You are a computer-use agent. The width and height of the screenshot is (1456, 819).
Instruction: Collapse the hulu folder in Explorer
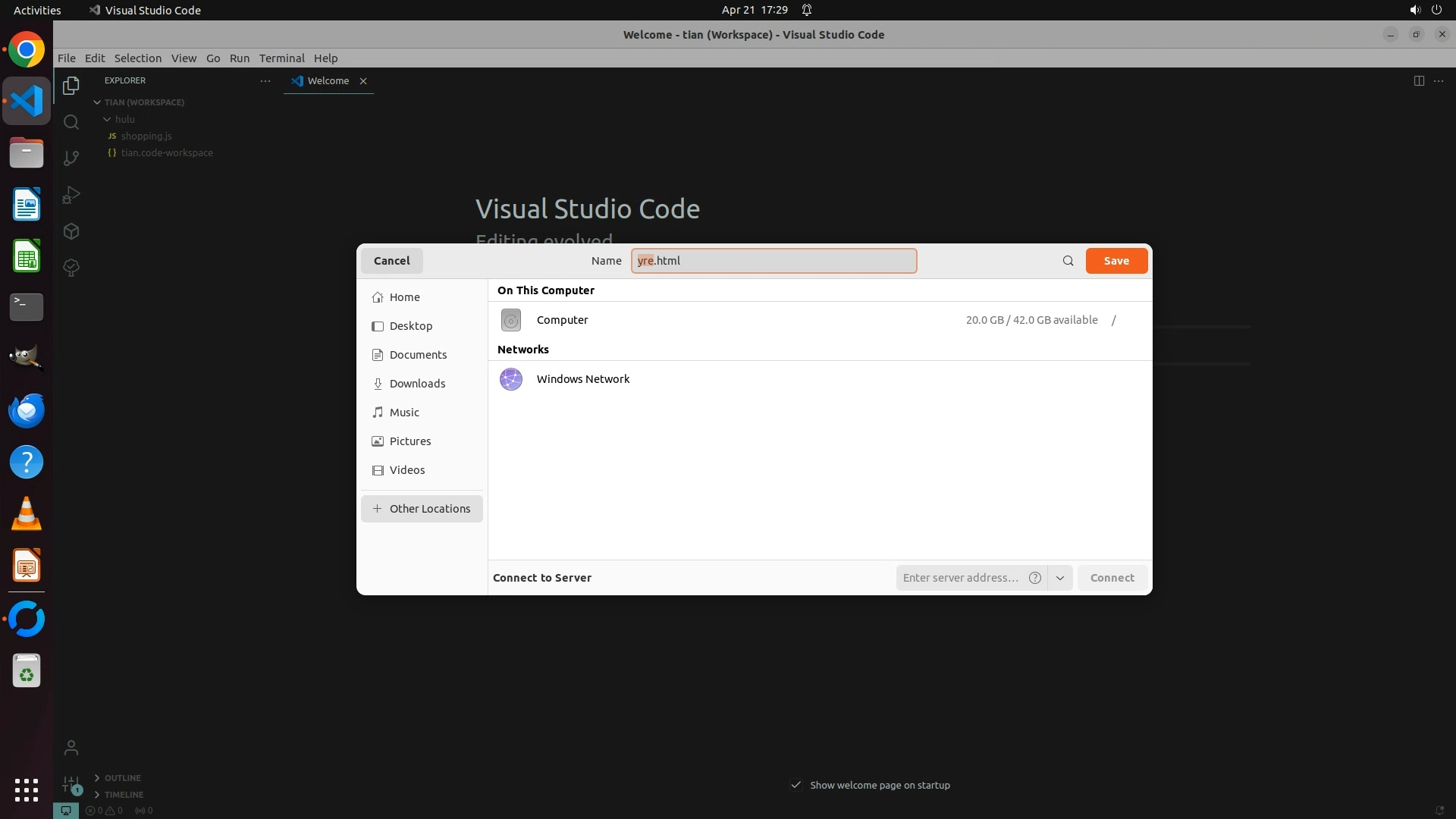point(108,119)
